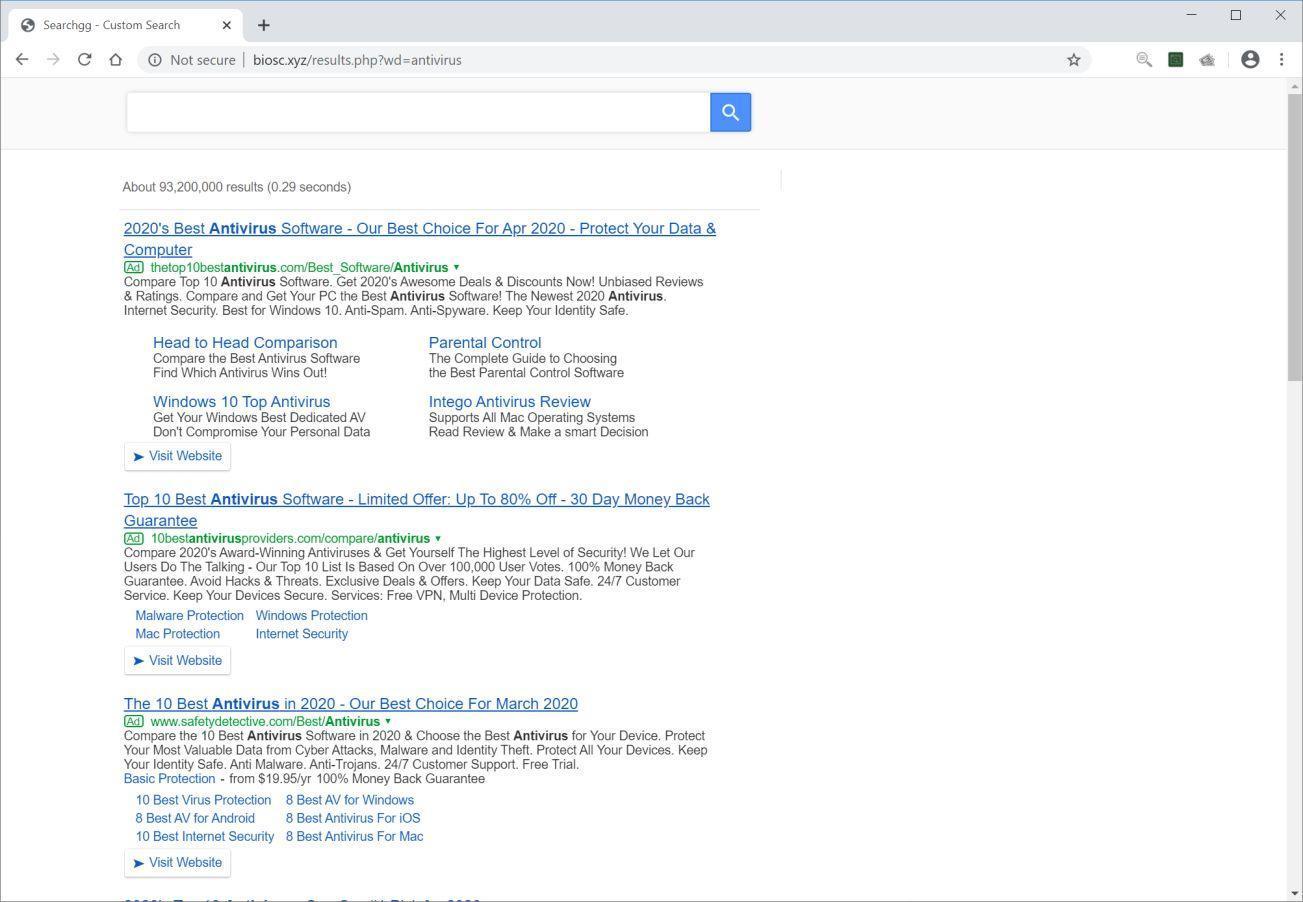The height and width of the screenshot is (902, 1303).
Task: Open the Windows Protection link
Action: (312, 616)
